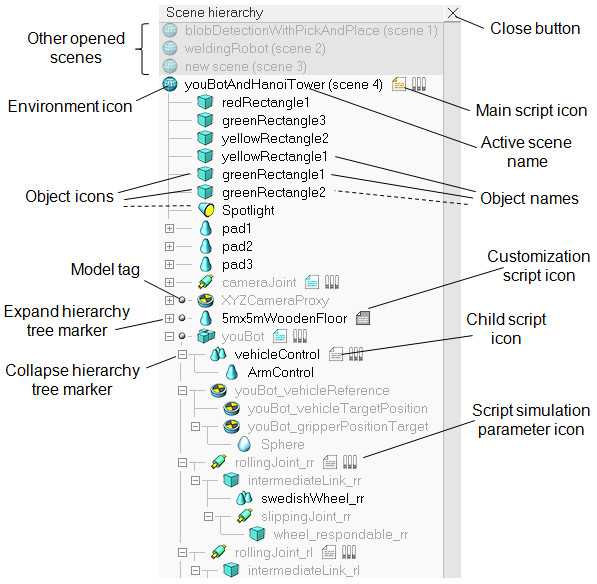Close the Scene hierarchy panel
This screenshot has width=597, height=584.
tap(453, 13)
